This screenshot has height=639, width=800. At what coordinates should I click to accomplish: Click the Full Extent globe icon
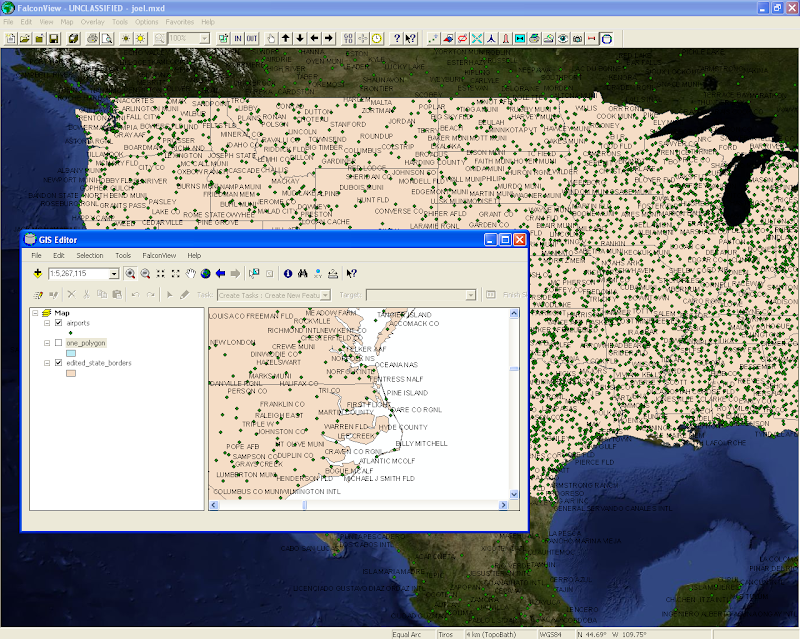click(206, 274)
